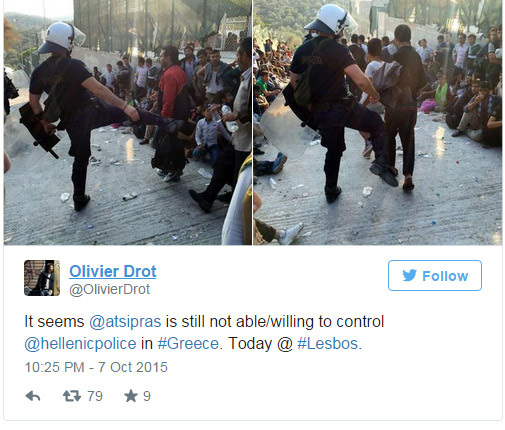Click the Twitter bird icon in Follow

point(409,276)
